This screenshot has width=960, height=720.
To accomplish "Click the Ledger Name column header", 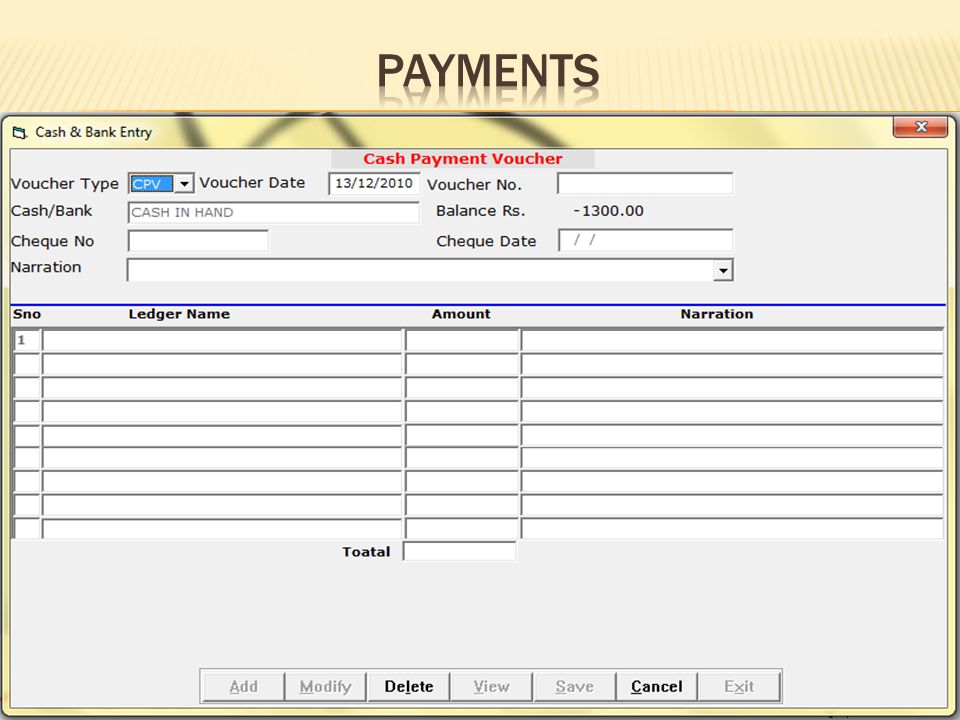I will pos(179,314).
